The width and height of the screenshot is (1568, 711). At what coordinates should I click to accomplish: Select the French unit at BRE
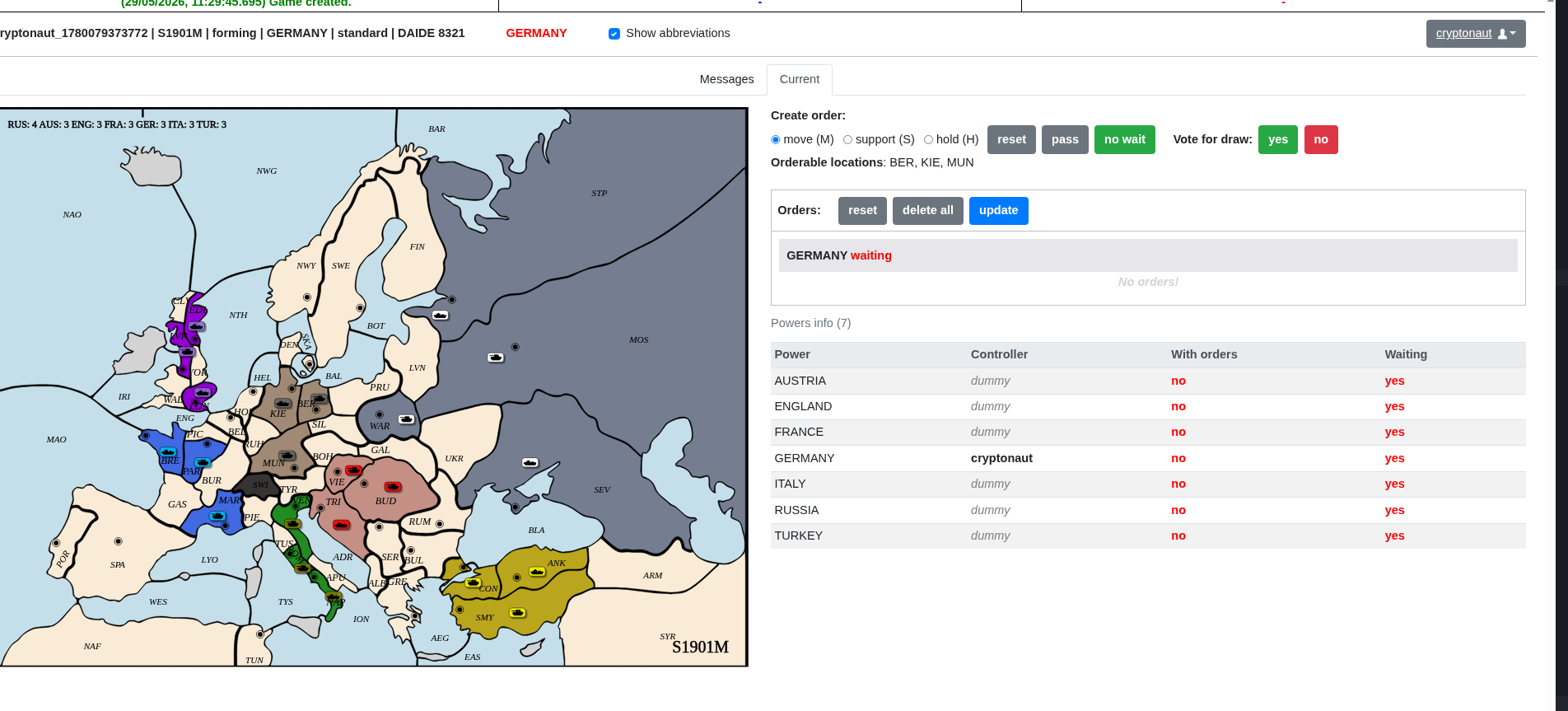click(168, 451)
